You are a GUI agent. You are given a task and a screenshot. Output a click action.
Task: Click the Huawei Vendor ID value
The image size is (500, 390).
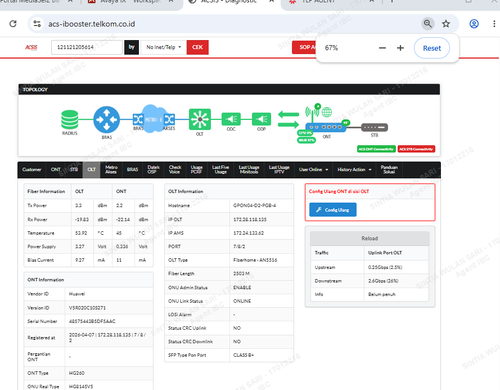tap(77, 294)
